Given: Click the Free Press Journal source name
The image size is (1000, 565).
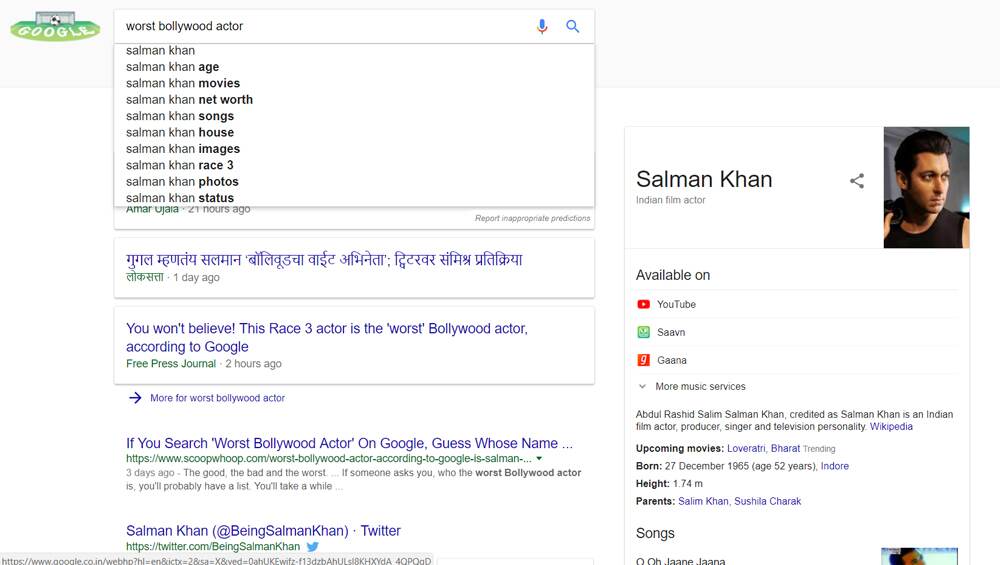Looking at the screenshot, I should tap(171, 363).
